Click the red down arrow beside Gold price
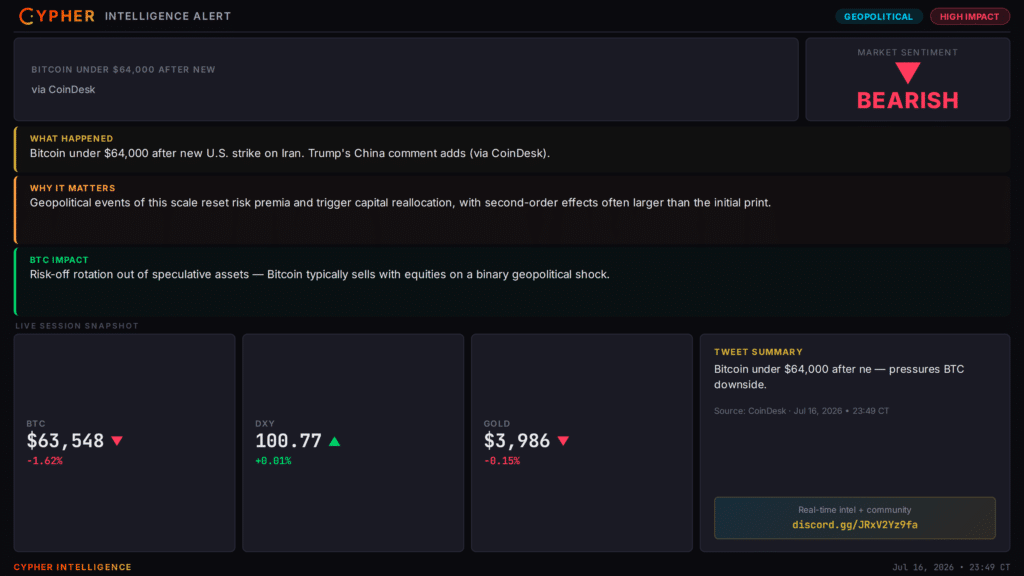This screenshot has width=1024, height=576. tap(563, 441)
